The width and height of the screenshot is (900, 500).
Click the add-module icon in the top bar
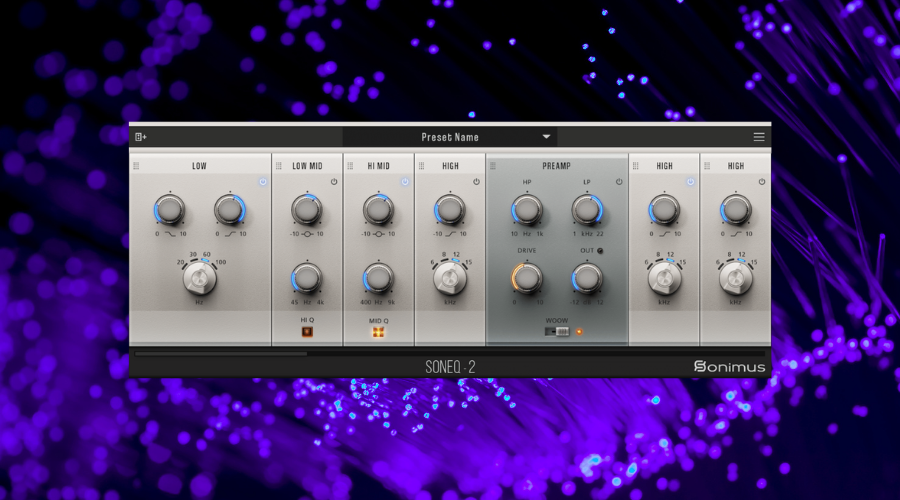[141, 137]
